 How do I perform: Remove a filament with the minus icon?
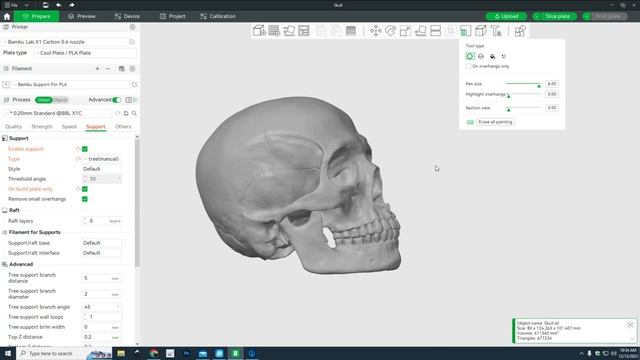pos(108,69)
